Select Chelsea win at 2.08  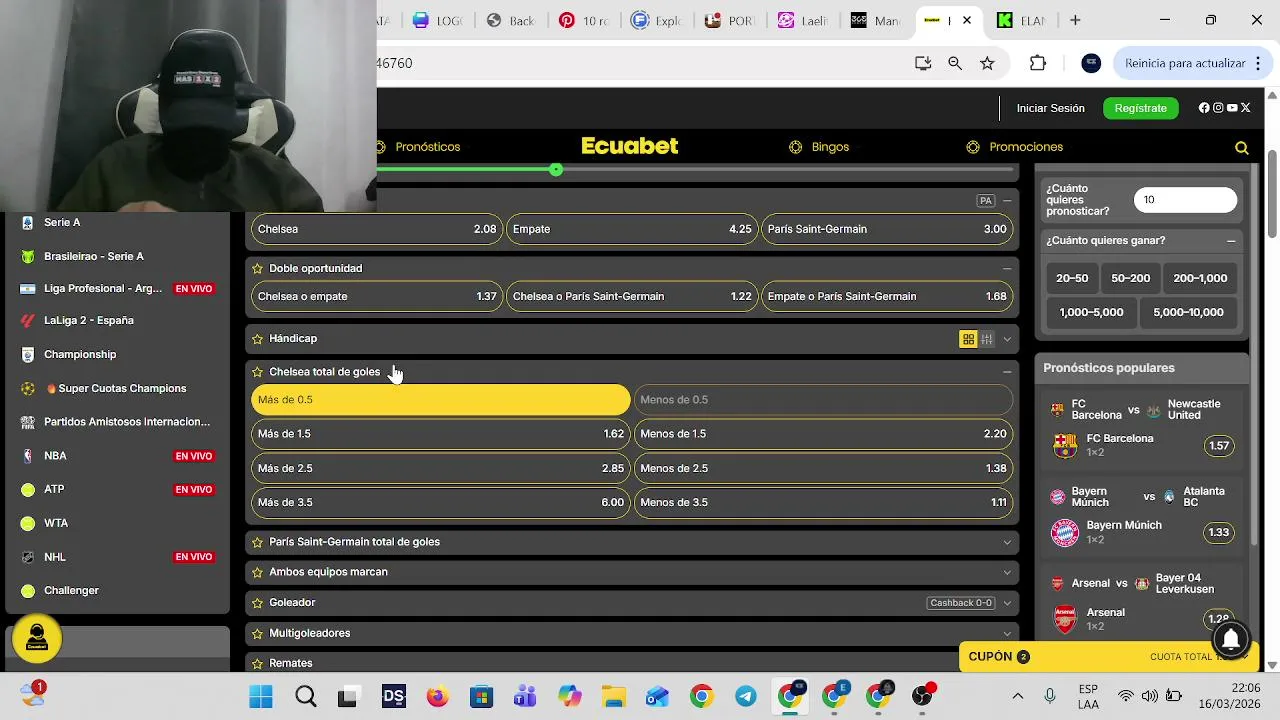376,229
